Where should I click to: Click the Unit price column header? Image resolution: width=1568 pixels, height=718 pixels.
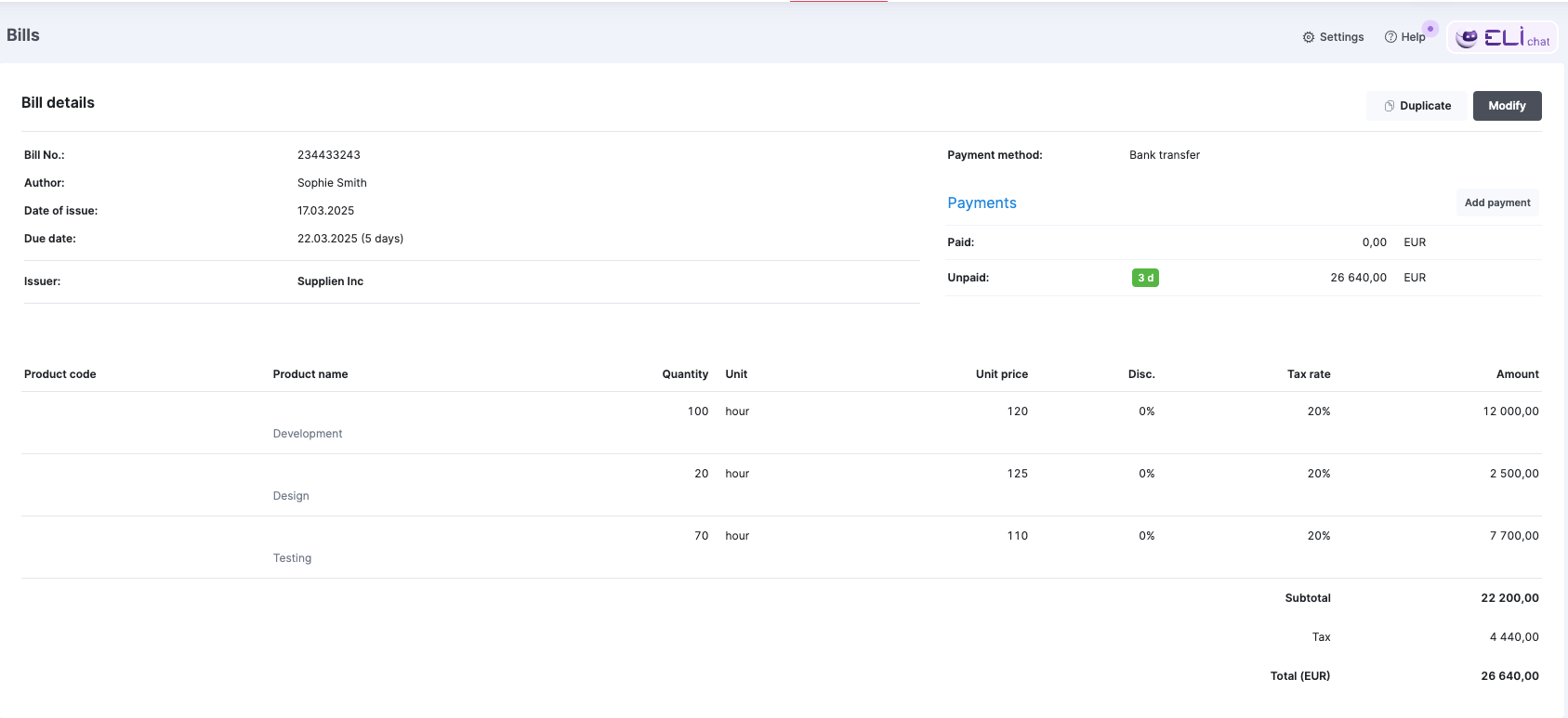pos(1002,374)
